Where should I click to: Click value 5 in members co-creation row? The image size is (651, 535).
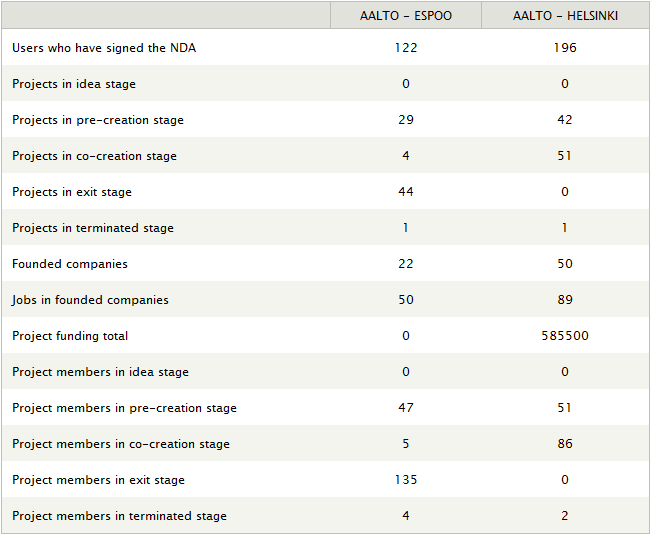tap(406, 444)
